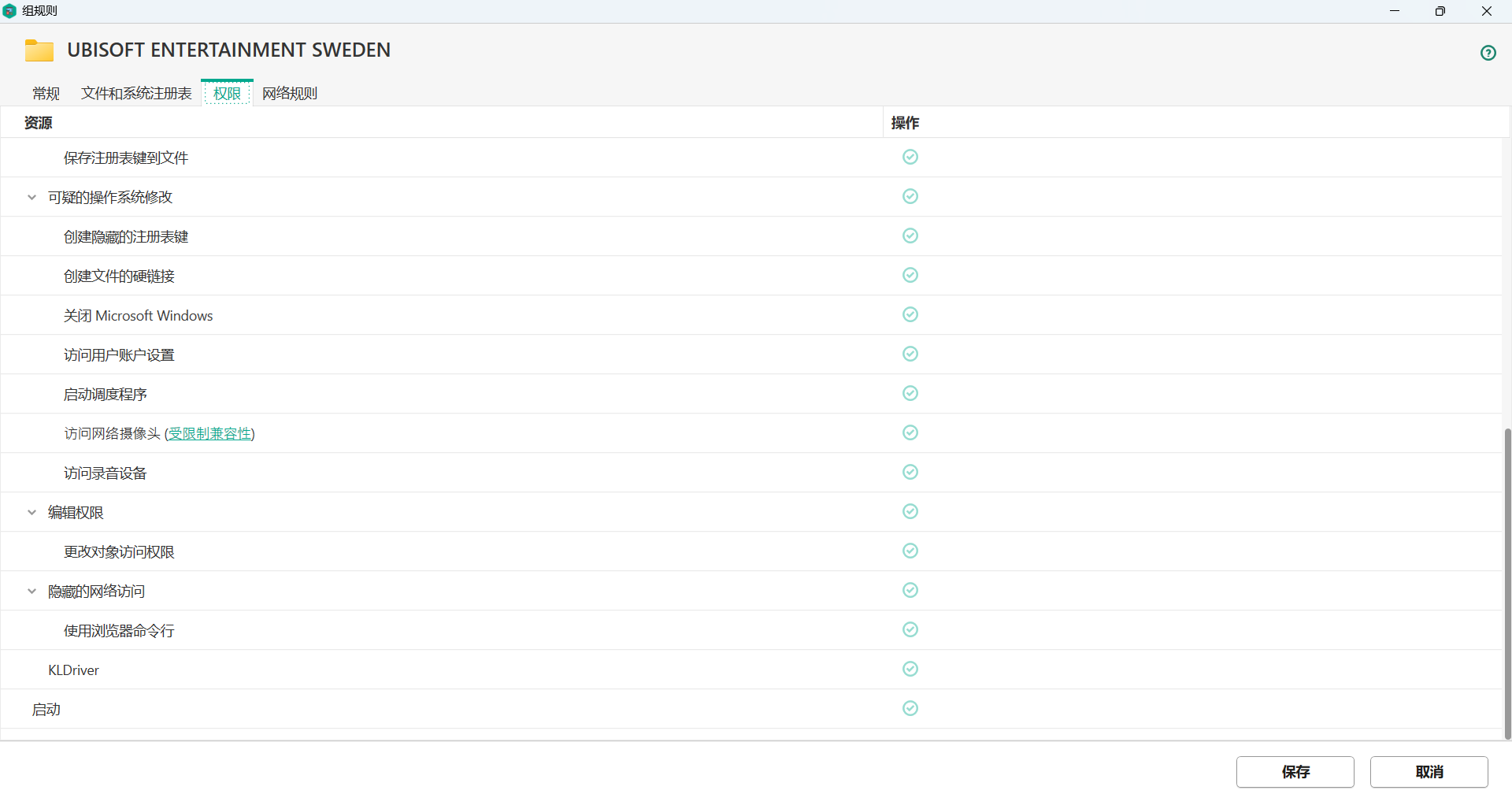Click allow icon for 更改对象访问权限
This screenshot has height=794, width=1512.
point(910,551)
